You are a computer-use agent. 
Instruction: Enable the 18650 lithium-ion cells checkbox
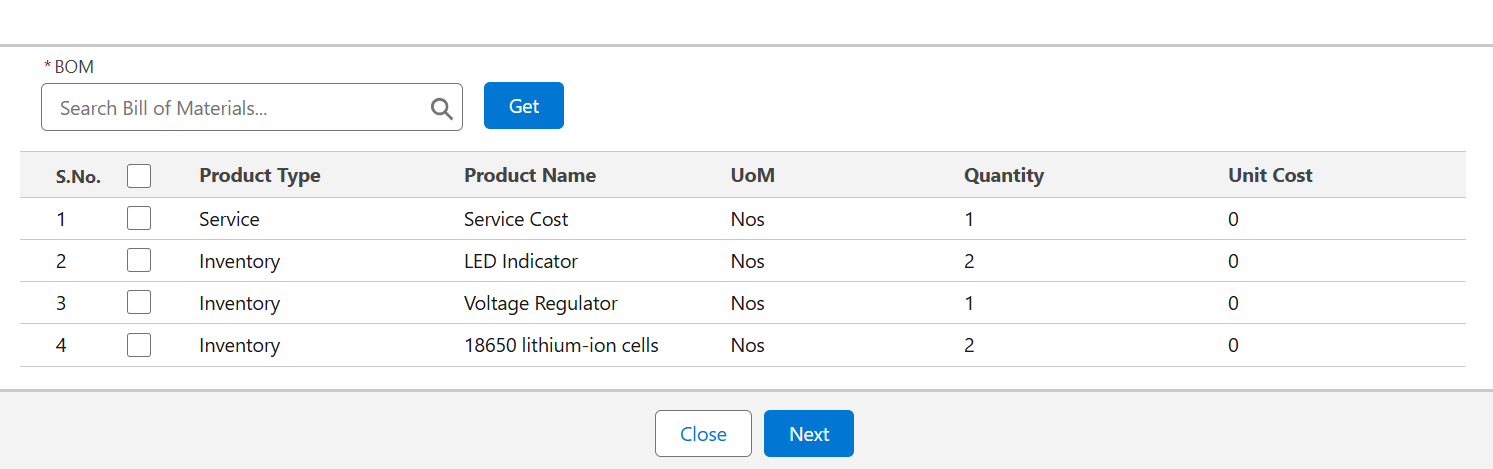tap(139, 345)
